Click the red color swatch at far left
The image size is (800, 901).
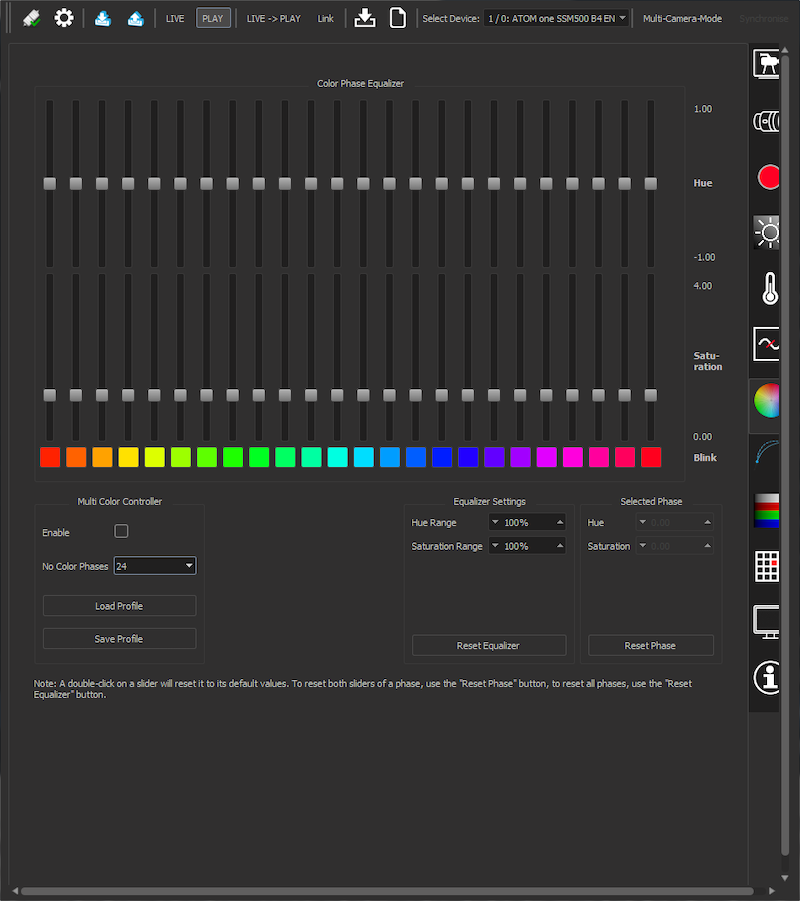pyautogui.click(x=50, y=457)
